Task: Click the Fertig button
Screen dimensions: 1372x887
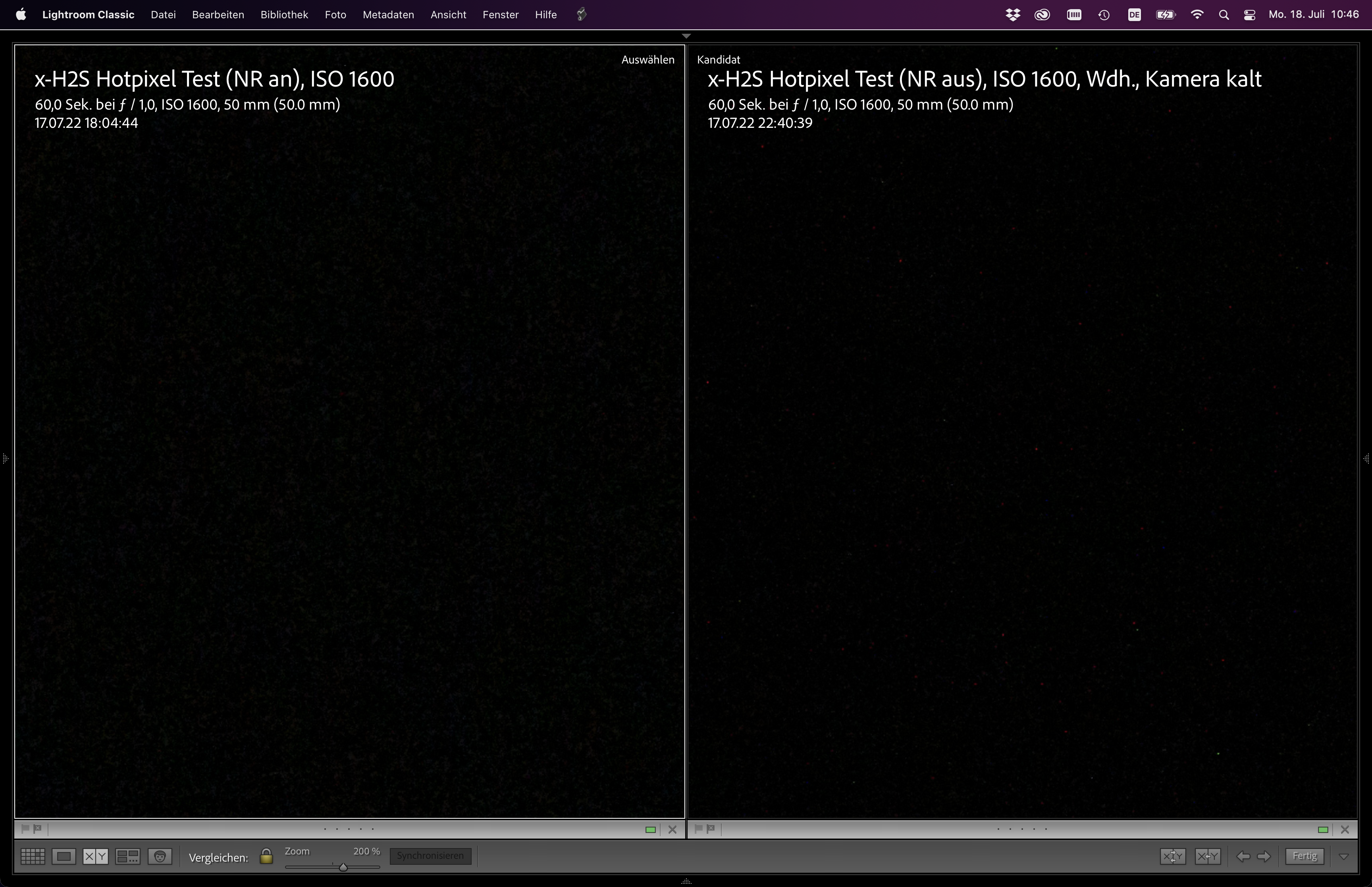Action: [1305, 856]
